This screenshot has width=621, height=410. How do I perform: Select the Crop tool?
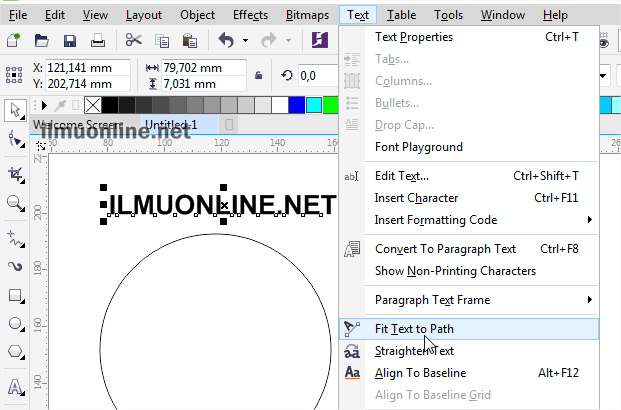coord(16,174)
